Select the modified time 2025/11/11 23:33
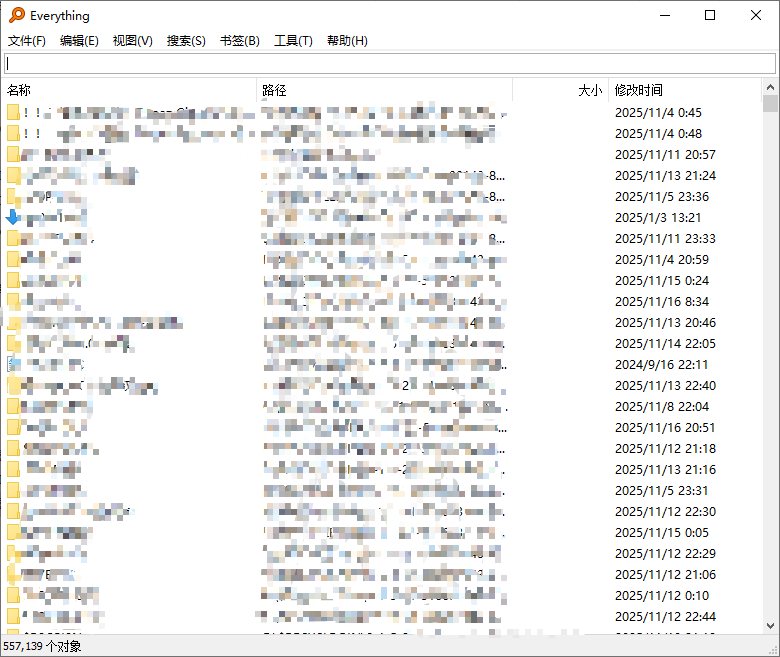Image resolution: width=780 pixels, height=657 pixels. point(665,239)
